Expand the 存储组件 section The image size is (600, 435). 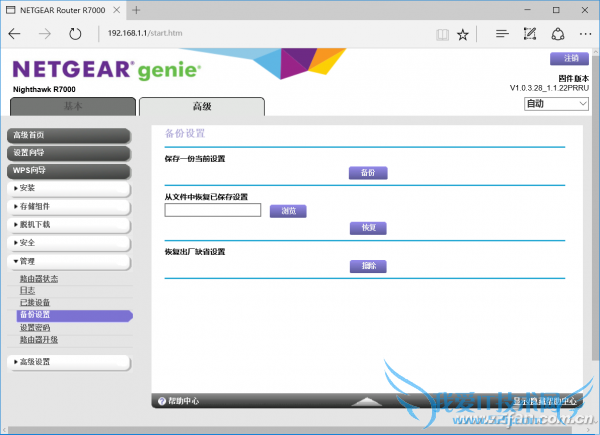pos(69,207)
